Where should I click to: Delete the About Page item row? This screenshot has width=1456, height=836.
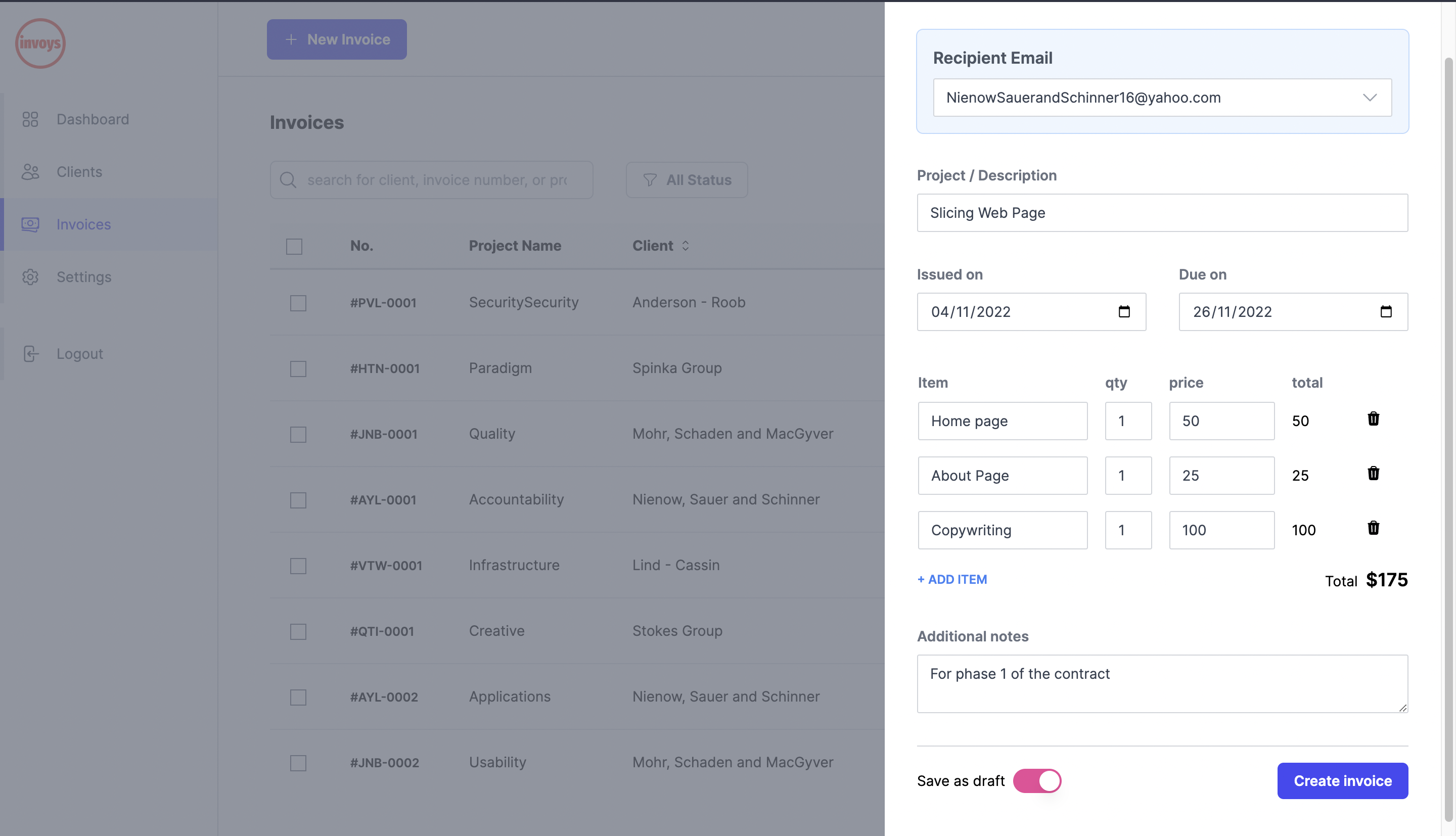pos(1373,473)
